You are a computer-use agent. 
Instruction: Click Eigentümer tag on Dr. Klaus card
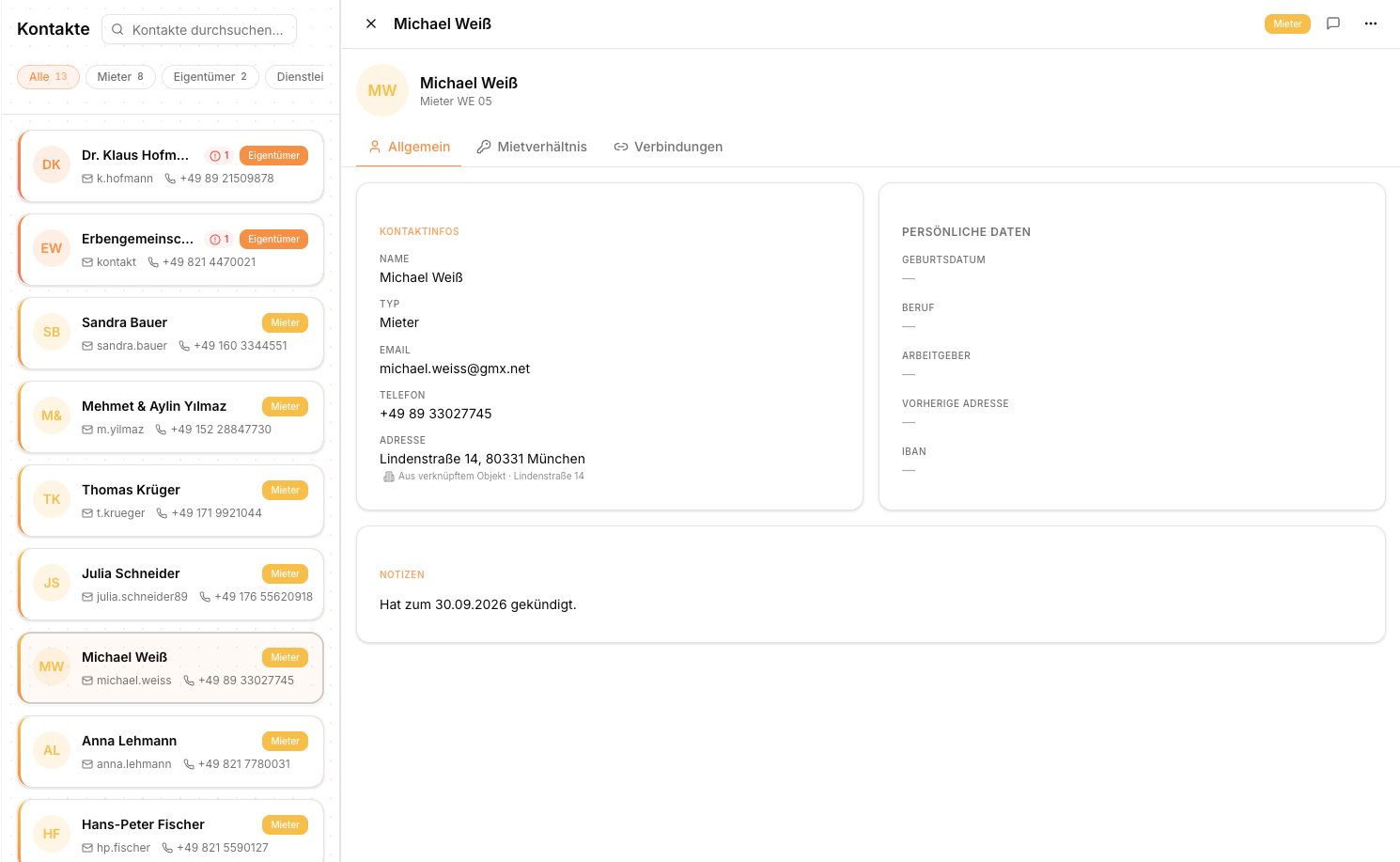273,156
